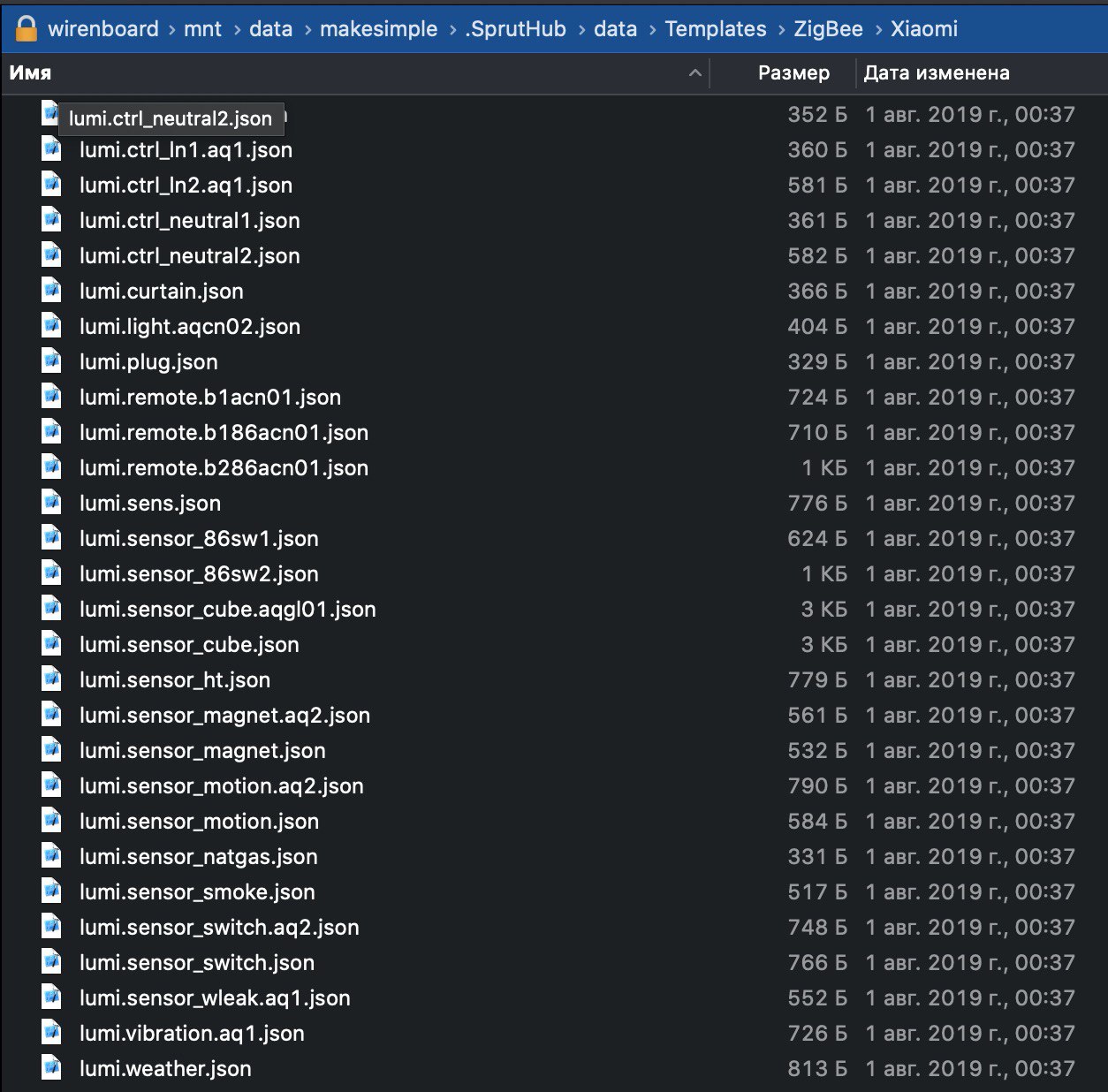1108x1092 pixels.
Task: Select file name lumi.curtain.json
Action: (162, 292)
